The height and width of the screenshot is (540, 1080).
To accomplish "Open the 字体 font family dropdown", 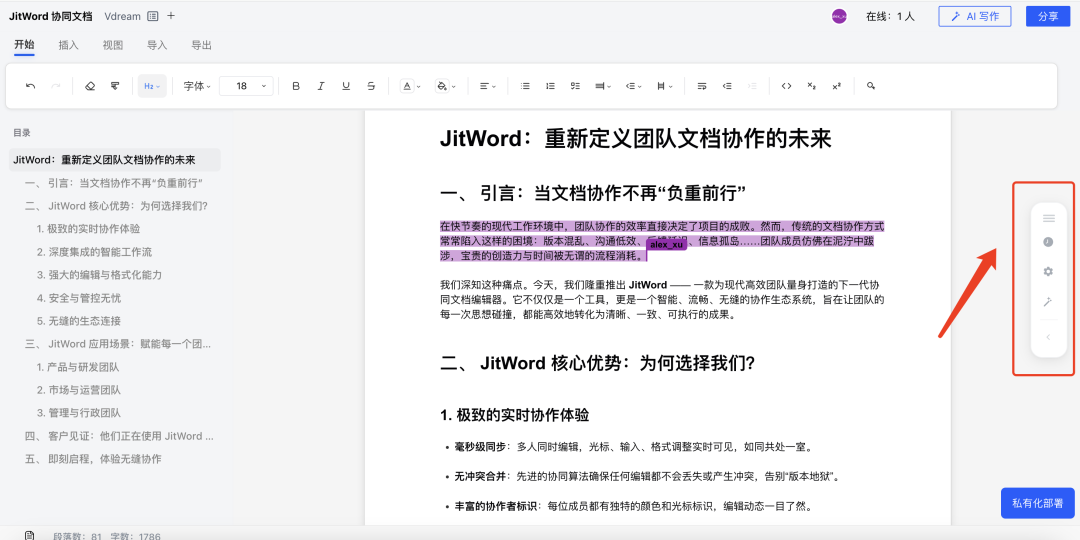I will [x=197, y=86].
